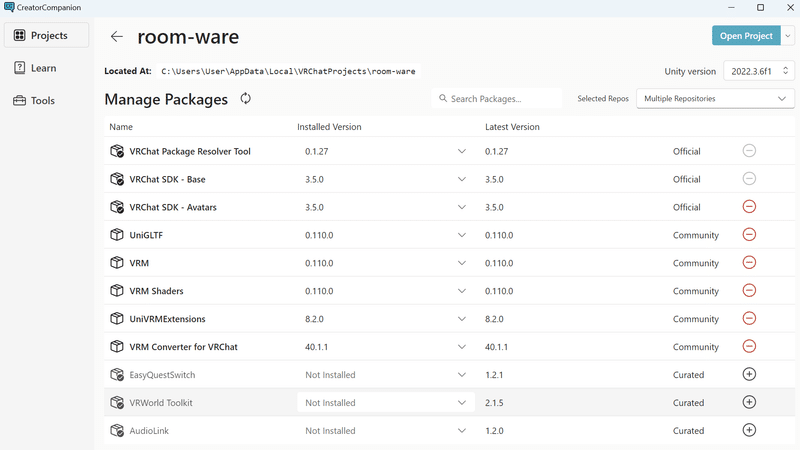Screen dimensions: 800x450
Task: Open the Learn sidebar section
Action: (46, 68)
